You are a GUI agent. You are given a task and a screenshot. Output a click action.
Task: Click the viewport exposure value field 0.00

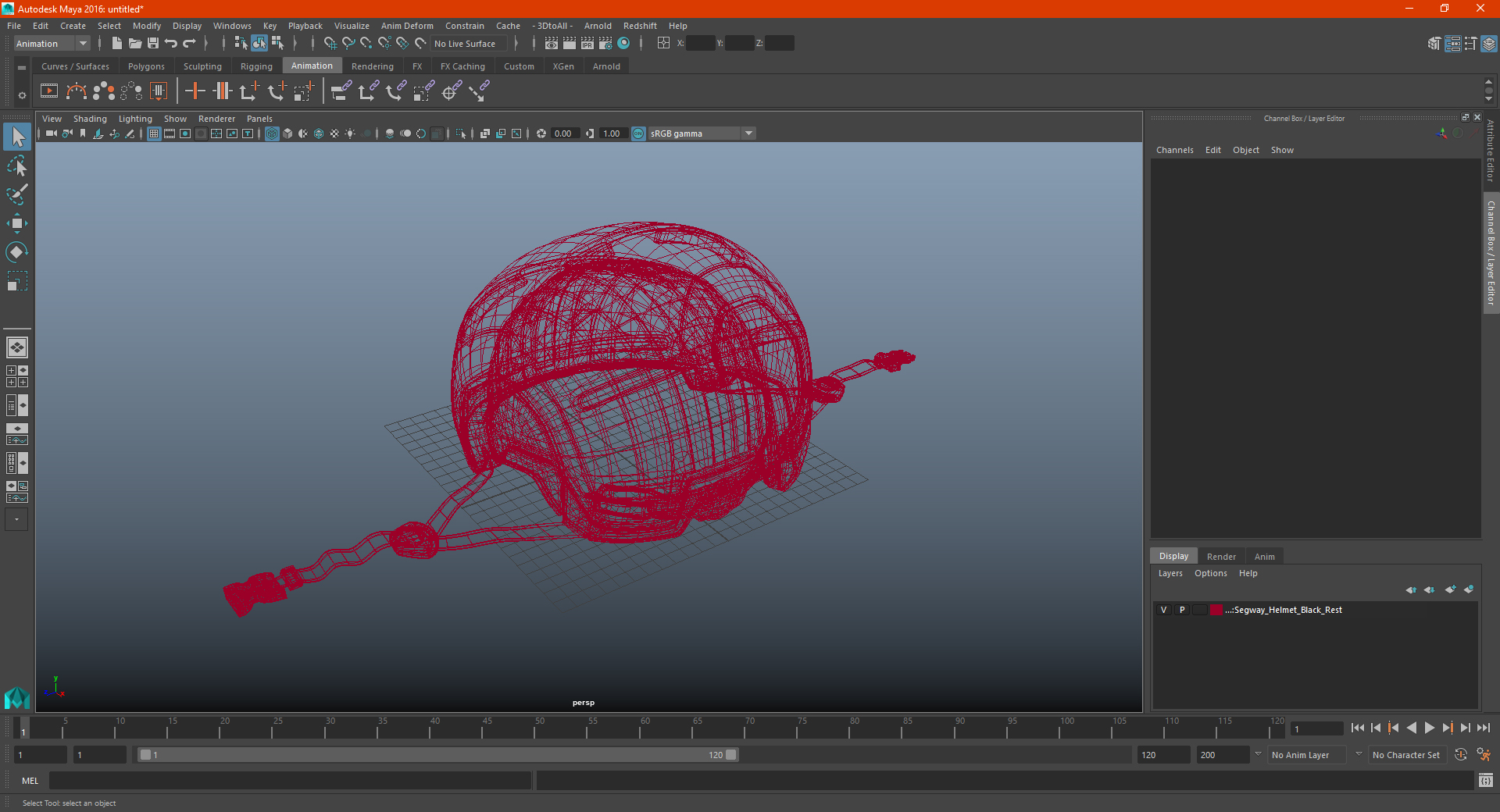(565, 134)
